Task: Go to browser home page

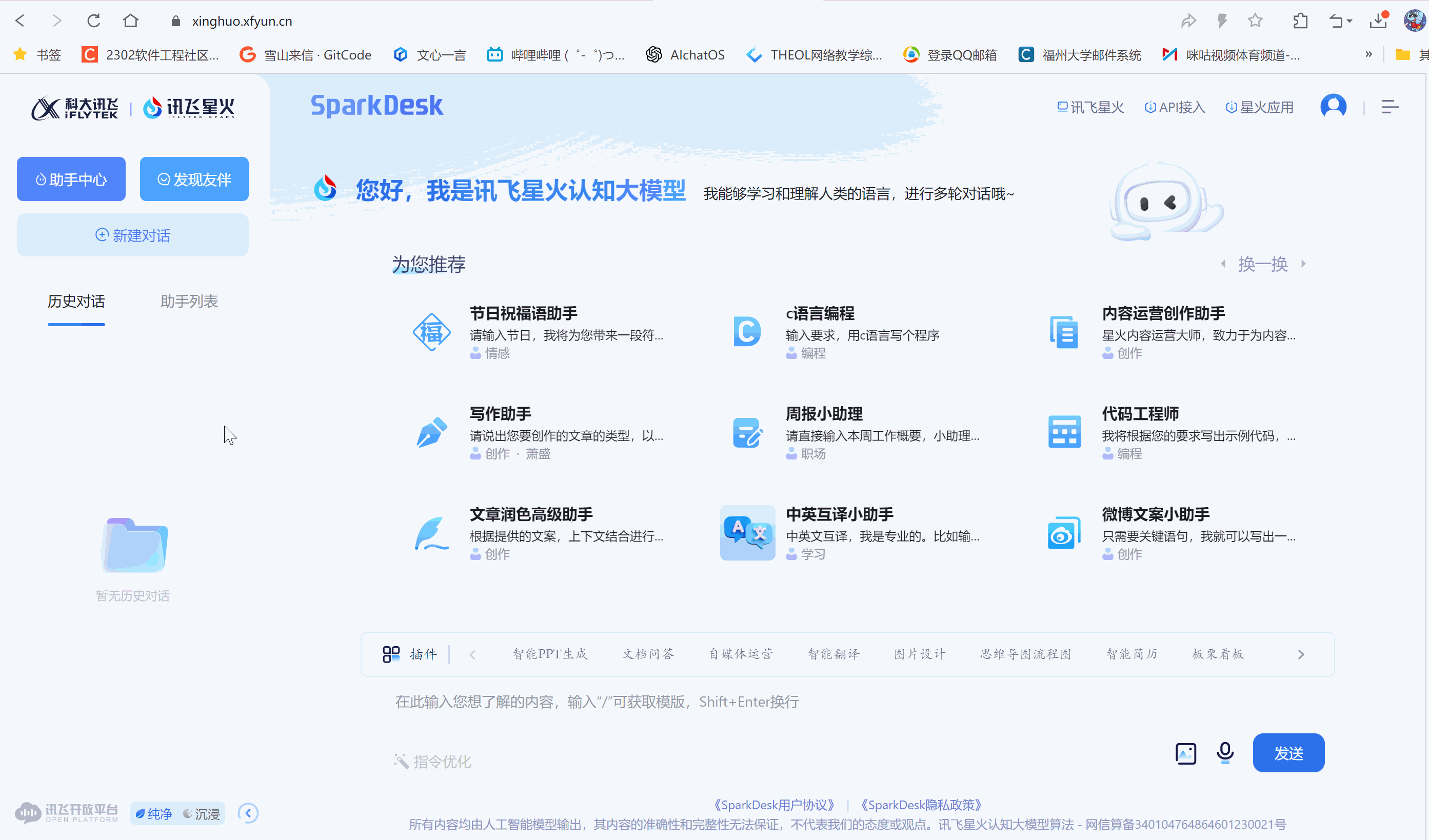Action: click(130, 21)
